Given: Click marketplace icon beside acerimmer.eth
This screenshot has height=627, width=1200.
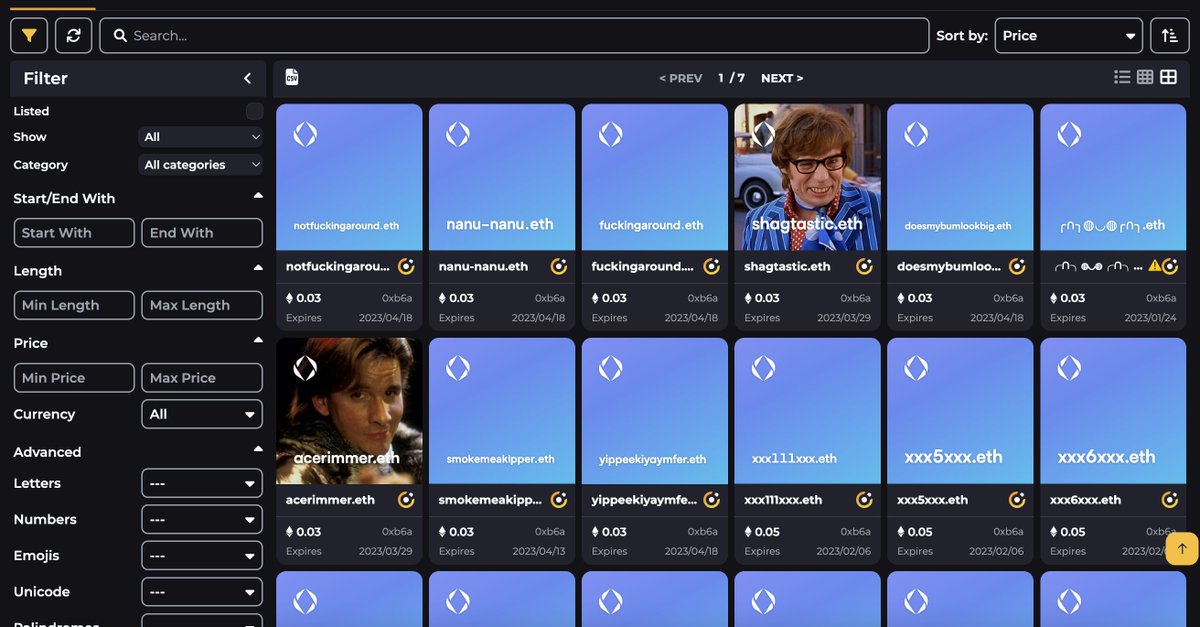Looking at the screenshot, I should coord(406,499).
